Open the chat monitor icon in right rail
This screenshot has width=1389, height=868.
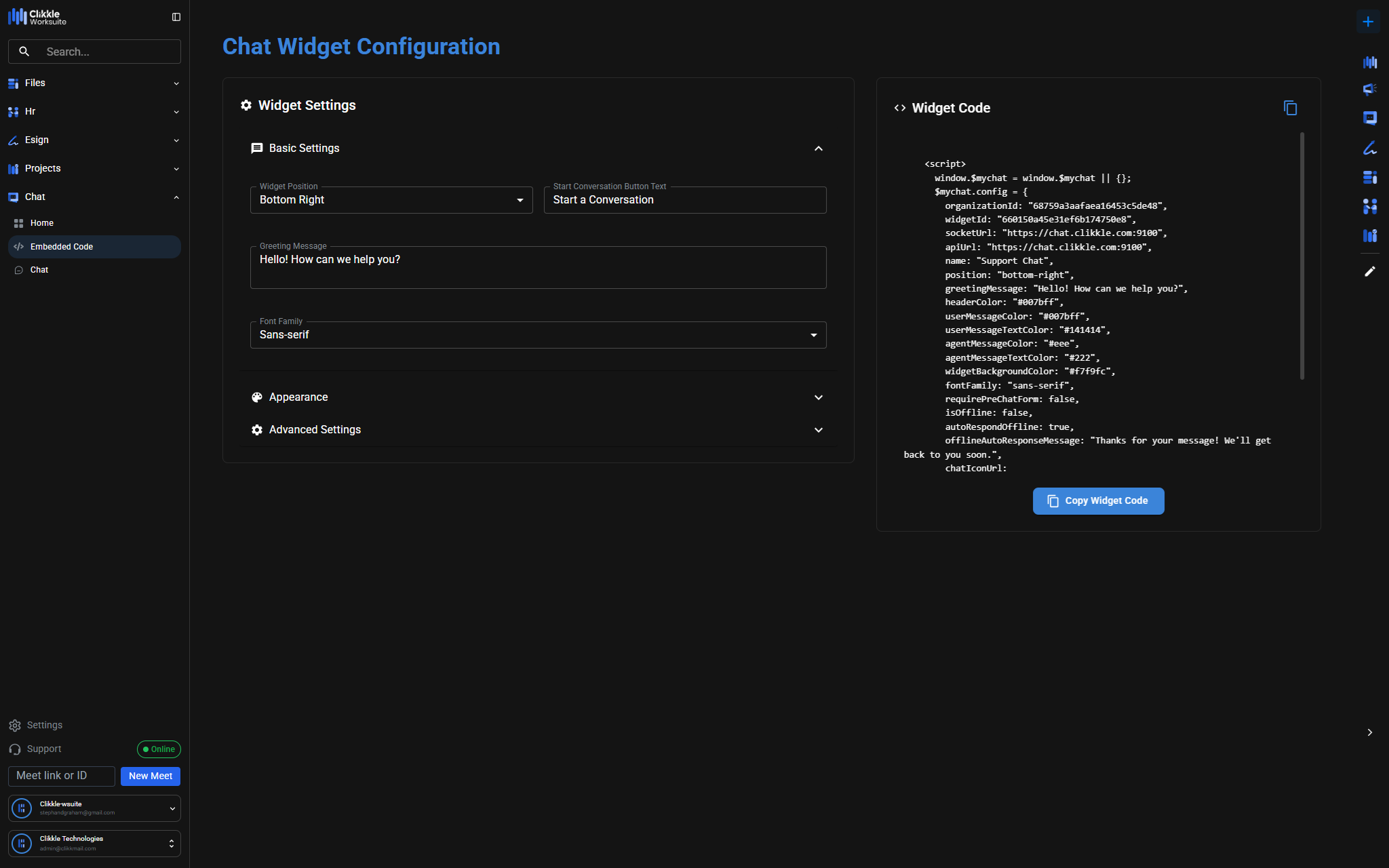click(x=1369, y=119)
